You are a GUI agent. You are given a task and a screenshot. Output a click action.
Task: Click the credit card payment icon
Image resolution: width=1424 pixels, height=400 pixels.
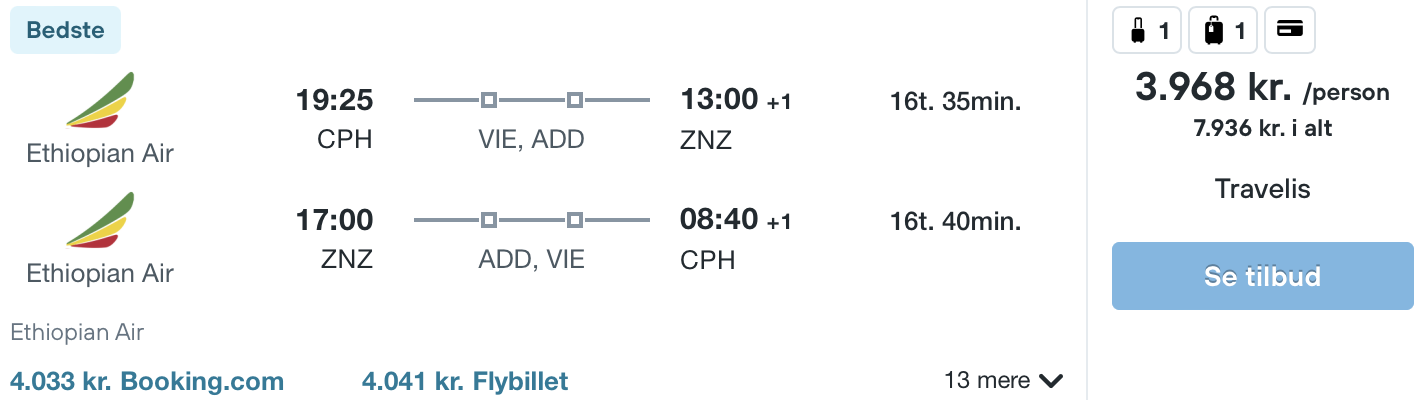coord(1290,31)
